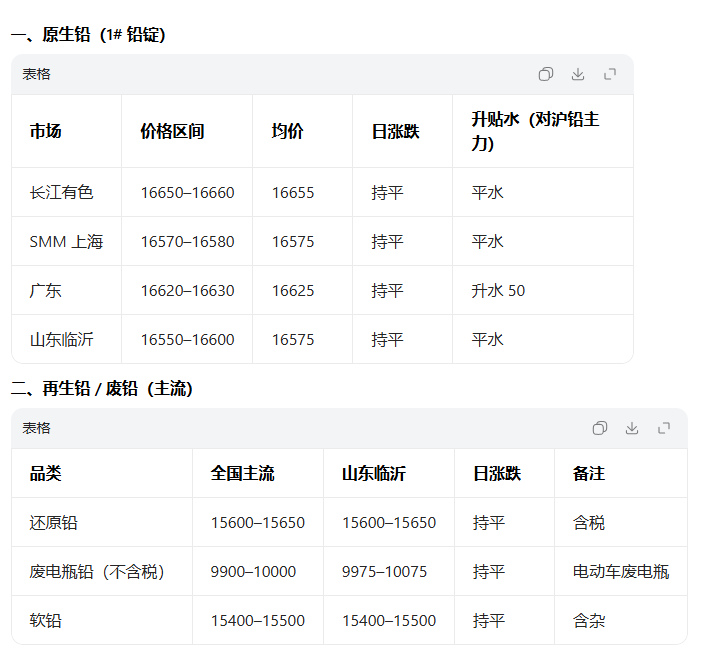The height and width of the screenshot is (648, 710).
Task: Select the 废电瓶铅（不含税）category cell
Action: pos(97,572)
